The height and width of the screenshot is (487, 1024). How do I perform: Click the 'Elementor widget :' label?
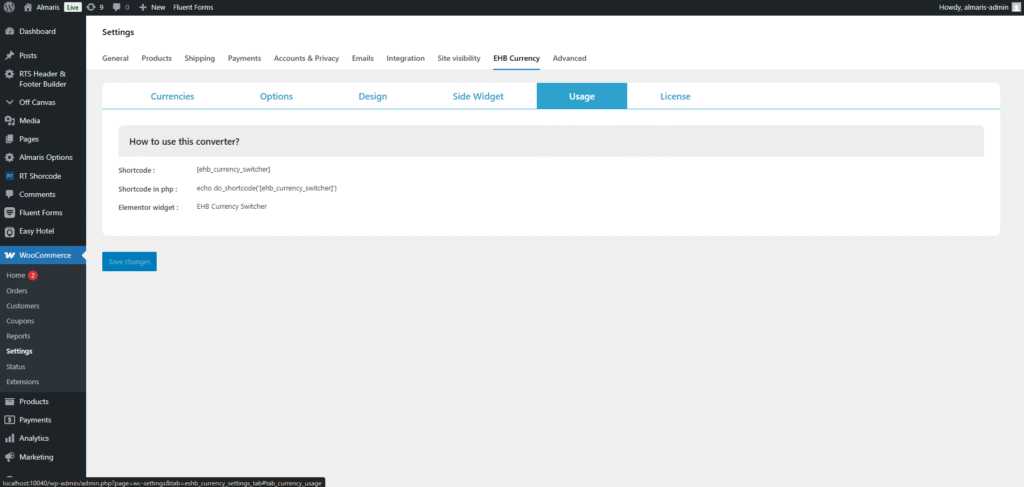point(148,208)
